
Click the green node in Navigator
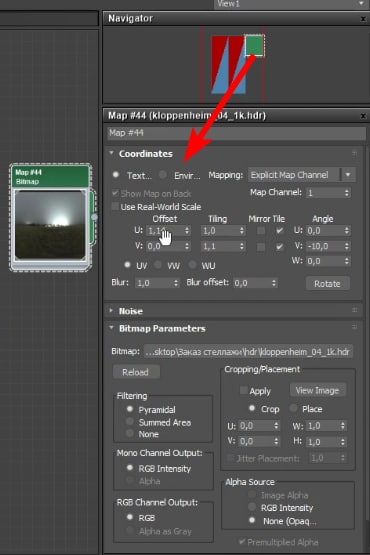[254, 45]
